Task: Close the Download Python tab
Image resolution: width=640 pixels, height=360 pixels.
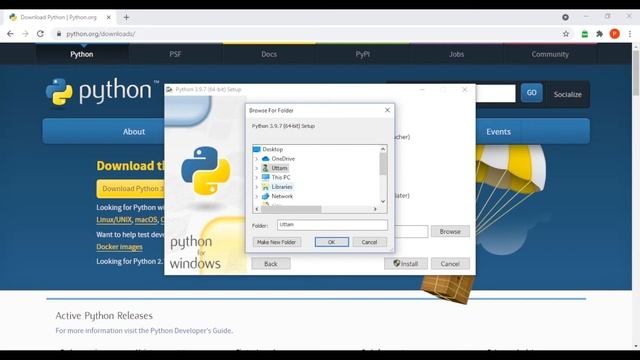Action: click(109, 17)
